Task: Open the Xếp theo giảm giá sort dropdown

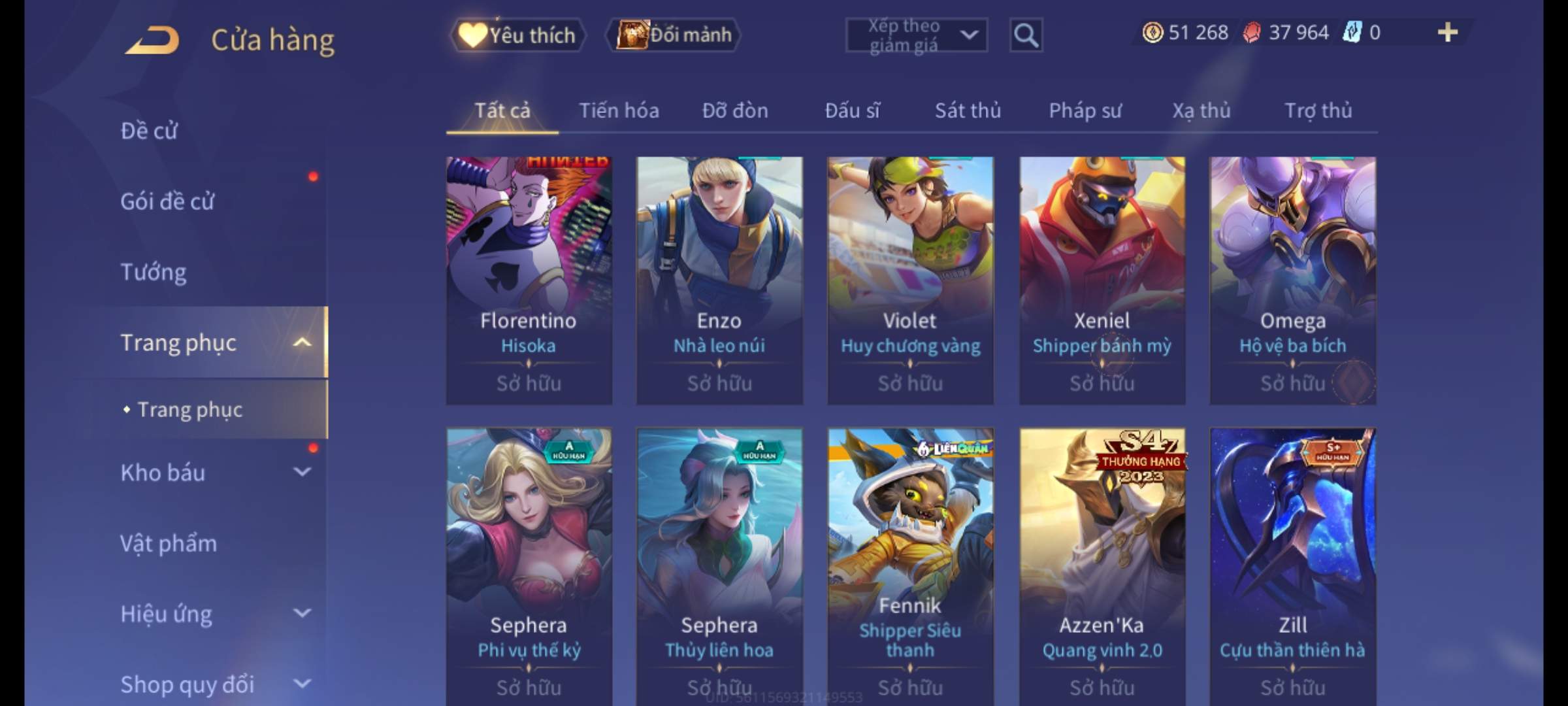Action: (x=916, y=35)
